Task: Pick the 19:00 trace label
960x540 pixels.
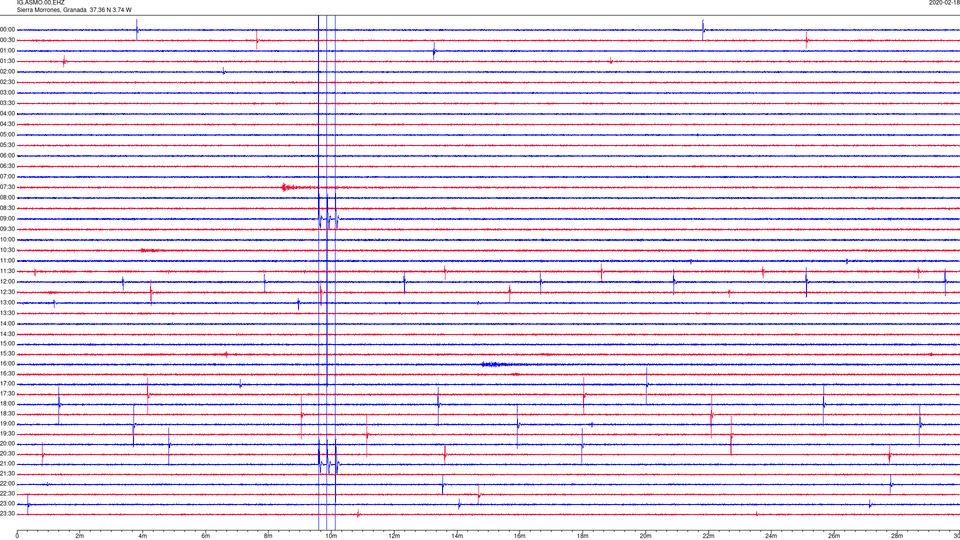Action: 8,424
